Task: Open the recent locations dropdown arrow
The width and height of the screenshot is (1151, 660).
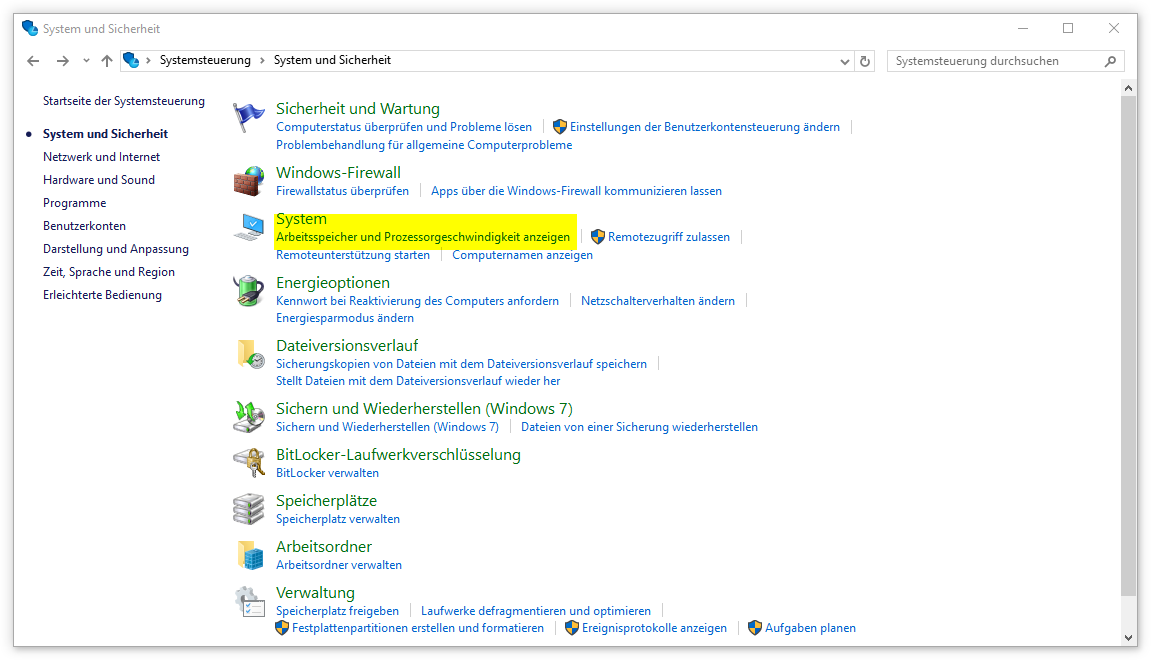Action: (x=86, y=61)
